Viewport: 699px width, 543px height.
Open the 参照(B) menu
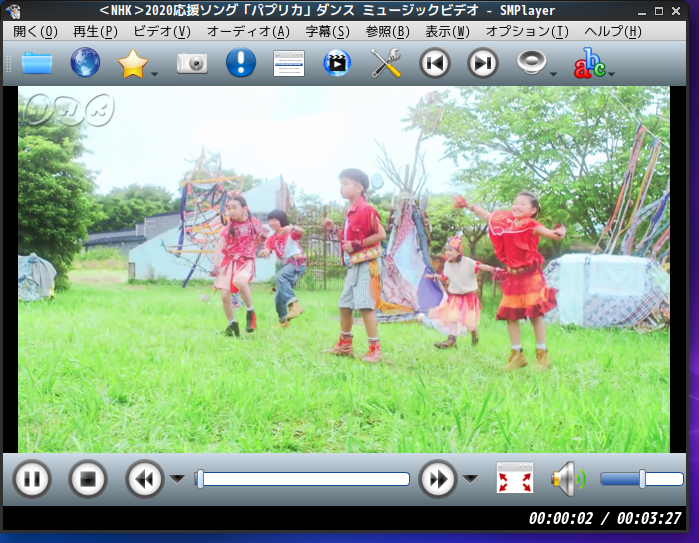(387, 31)
